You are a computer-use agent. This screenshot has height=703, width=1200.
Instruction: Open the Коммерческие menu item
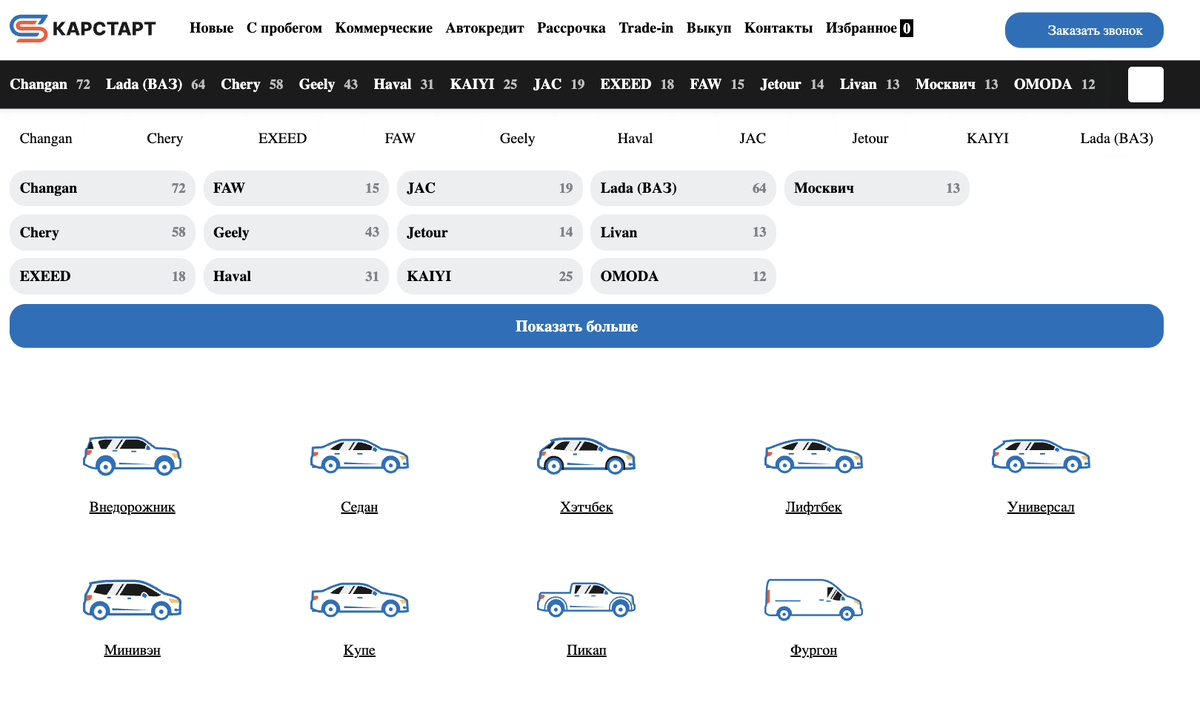[384, 28]
